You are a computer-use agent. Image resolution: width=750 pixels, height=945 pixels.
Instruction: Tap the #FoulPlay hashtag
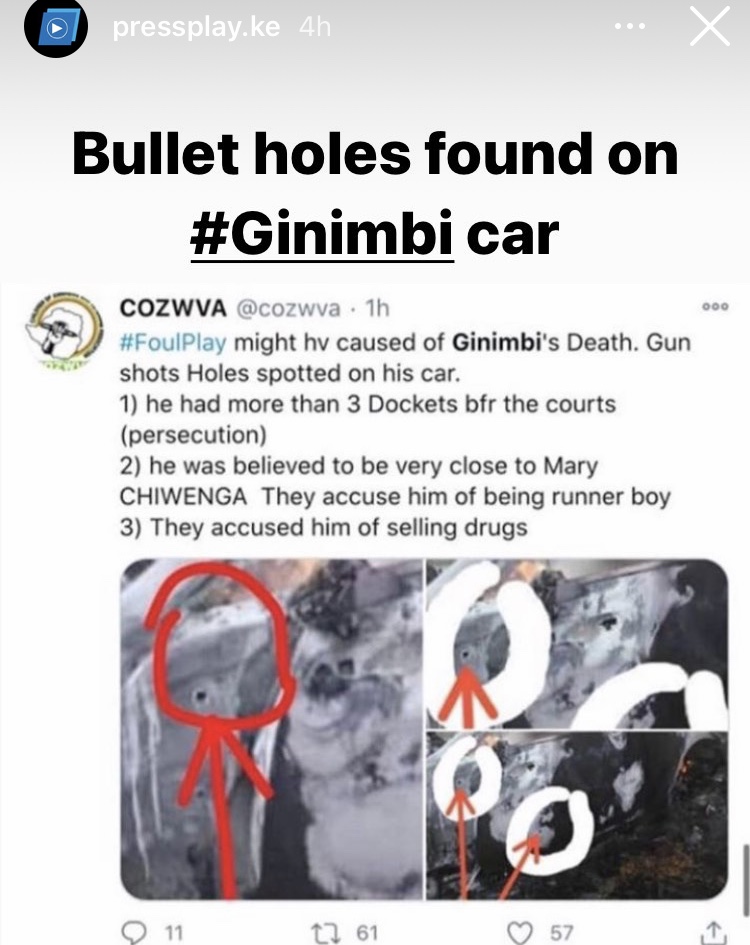point(173,342)
